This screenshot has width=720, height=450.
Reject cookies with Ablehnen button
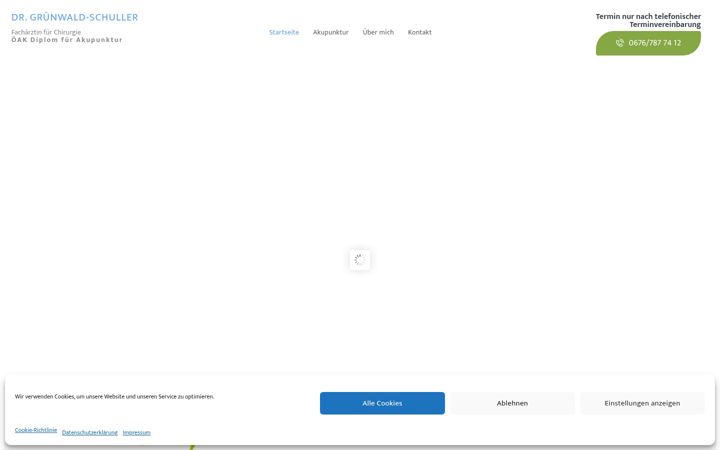[512, 403]
